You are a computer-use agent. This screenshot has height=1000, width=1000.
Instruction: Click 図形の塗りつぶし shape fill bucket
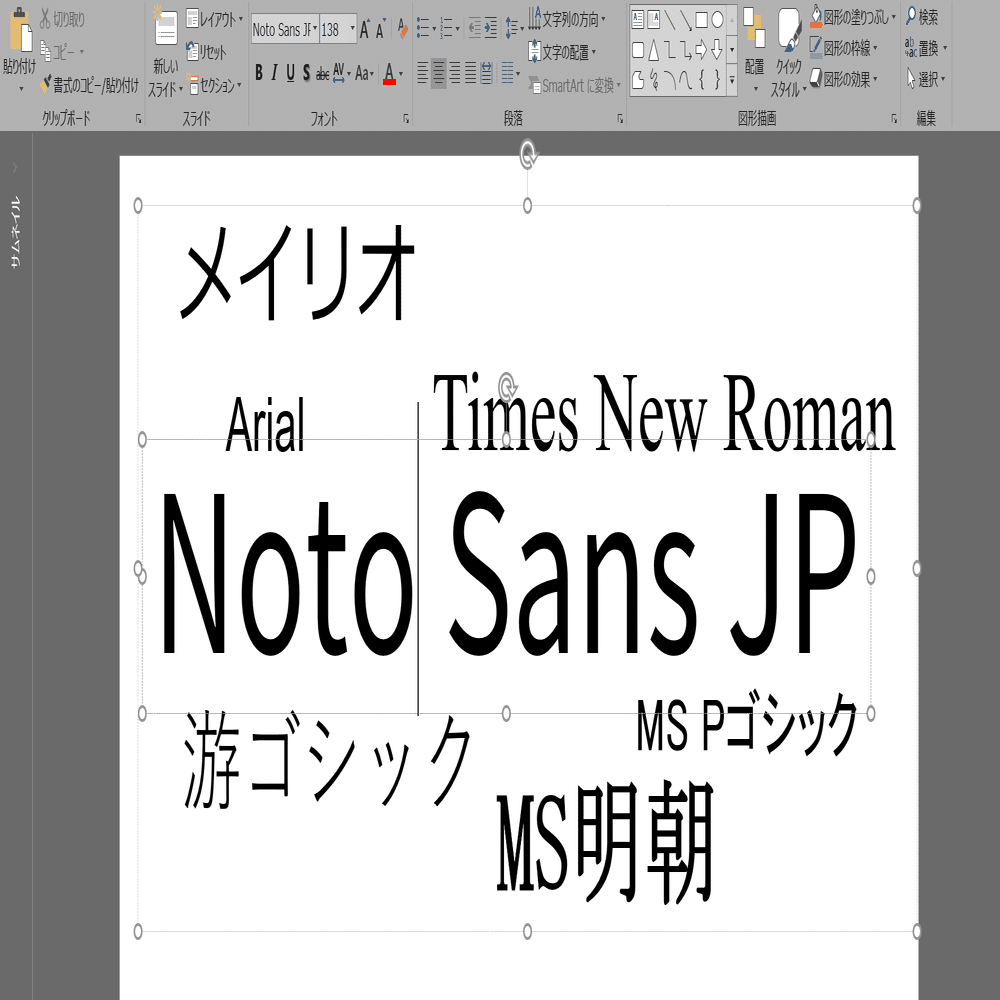pyautogui.click(x=816, y=17)
